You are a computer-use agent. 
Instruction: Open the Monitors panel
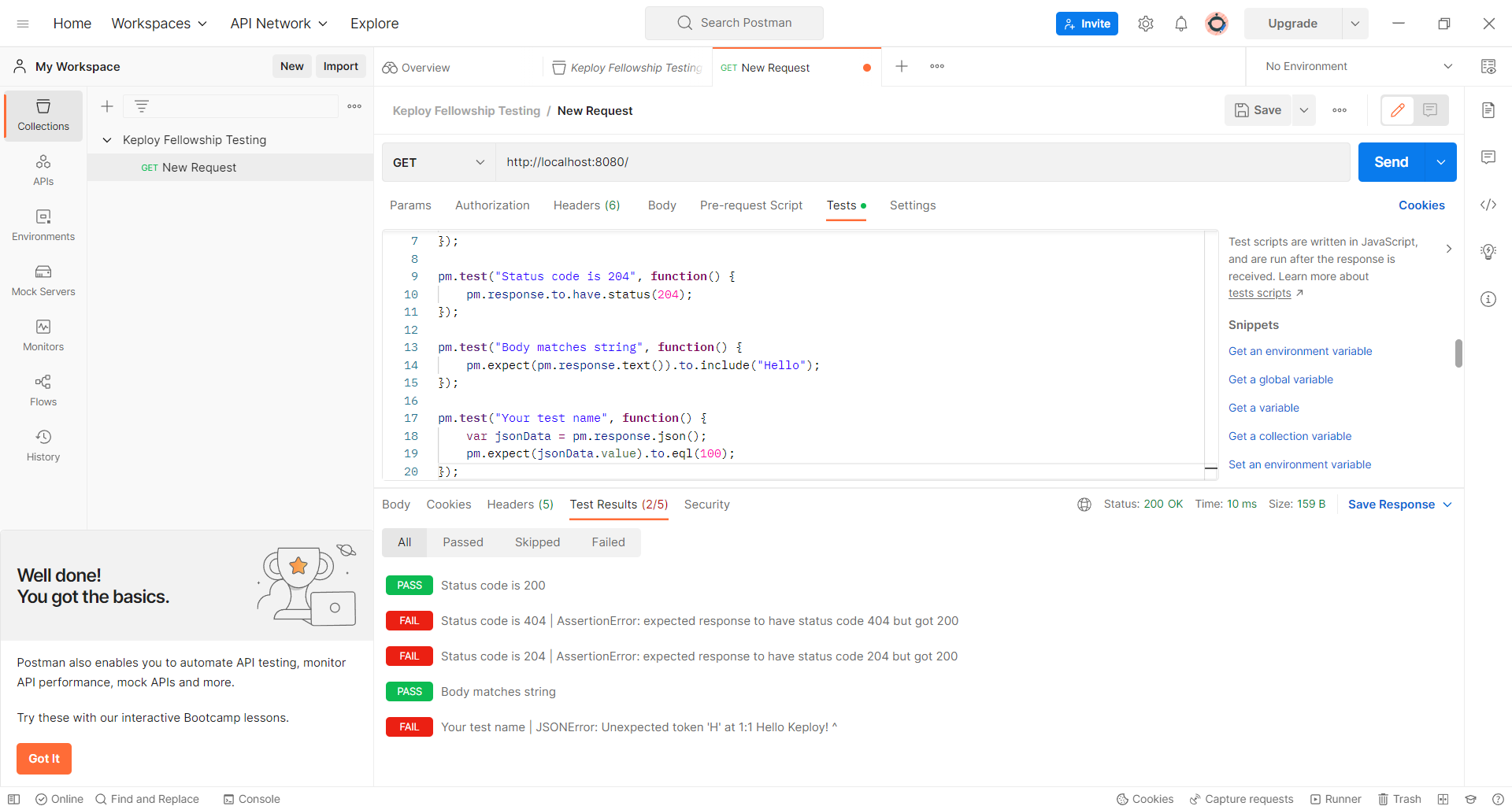43,335
